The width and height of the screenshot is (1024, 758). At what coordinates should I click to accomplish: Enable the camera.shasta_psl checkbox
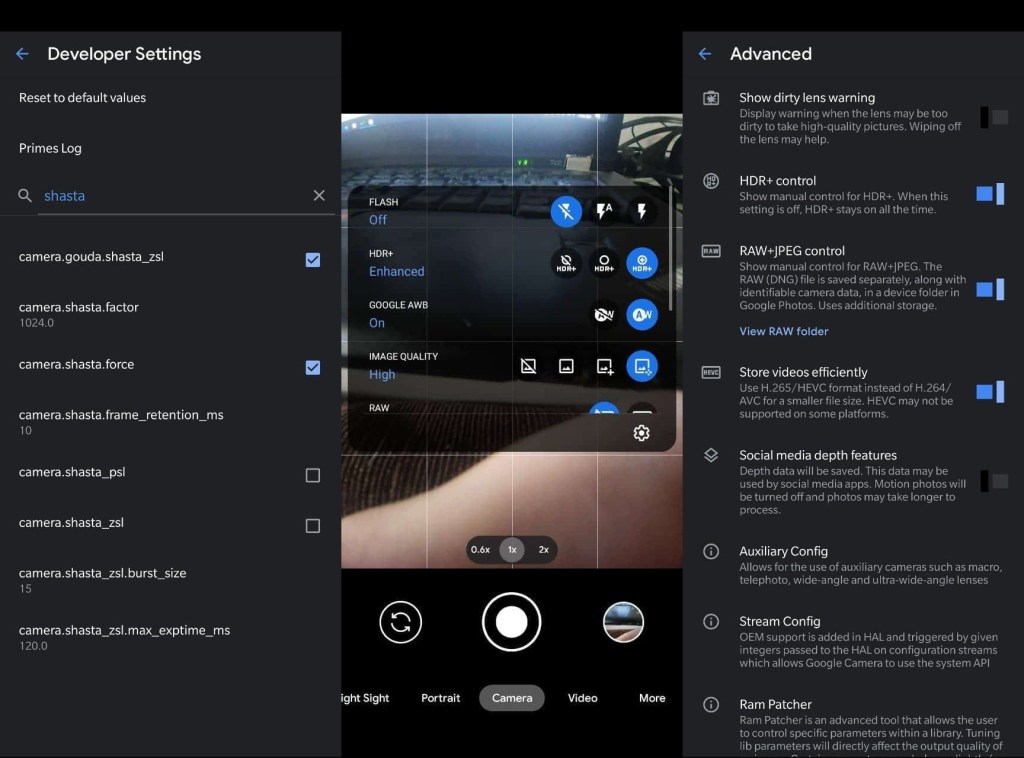point(313,475)
